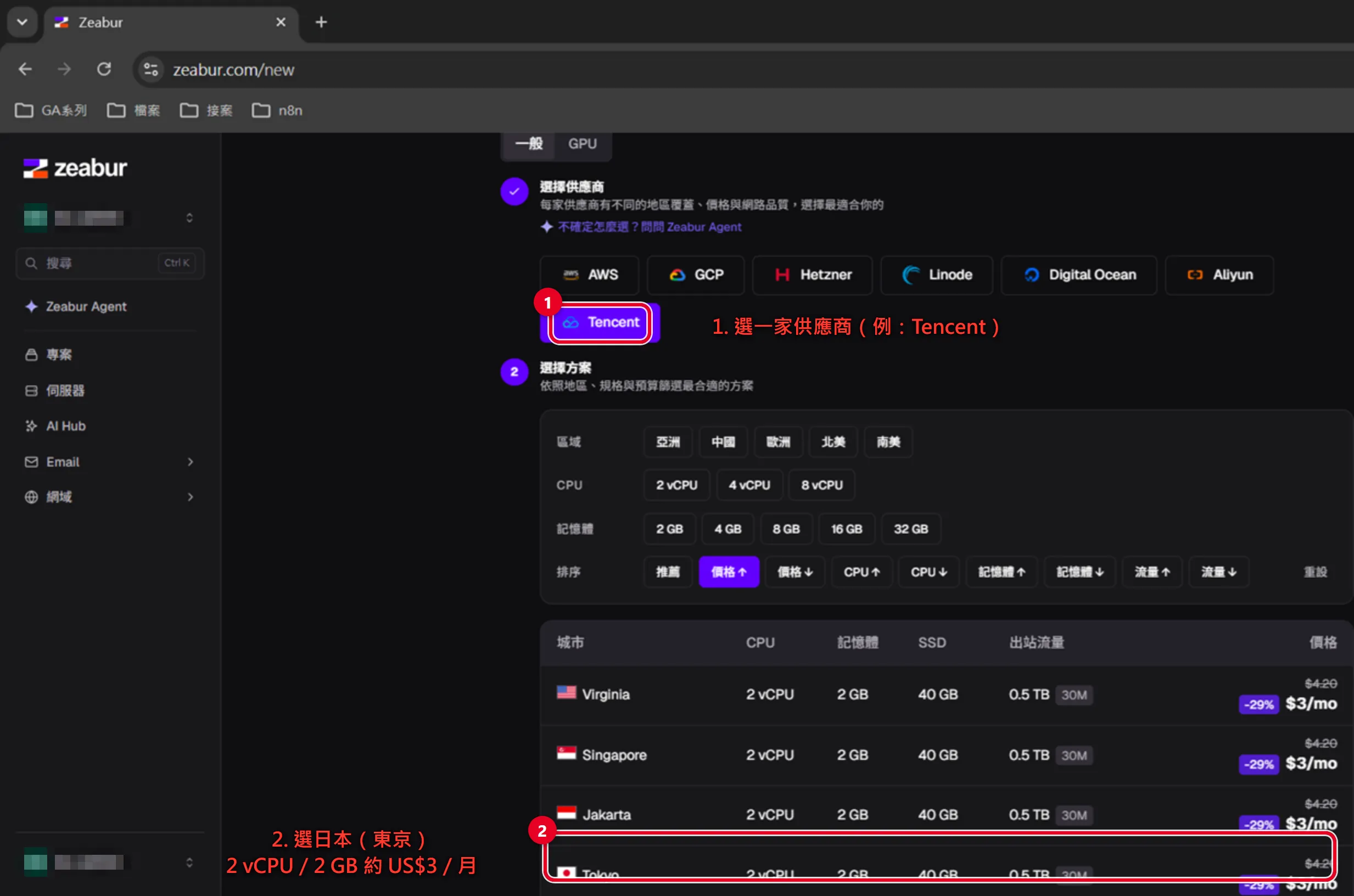
Task: Sort plans by 推薦
Action: point(667,572)
